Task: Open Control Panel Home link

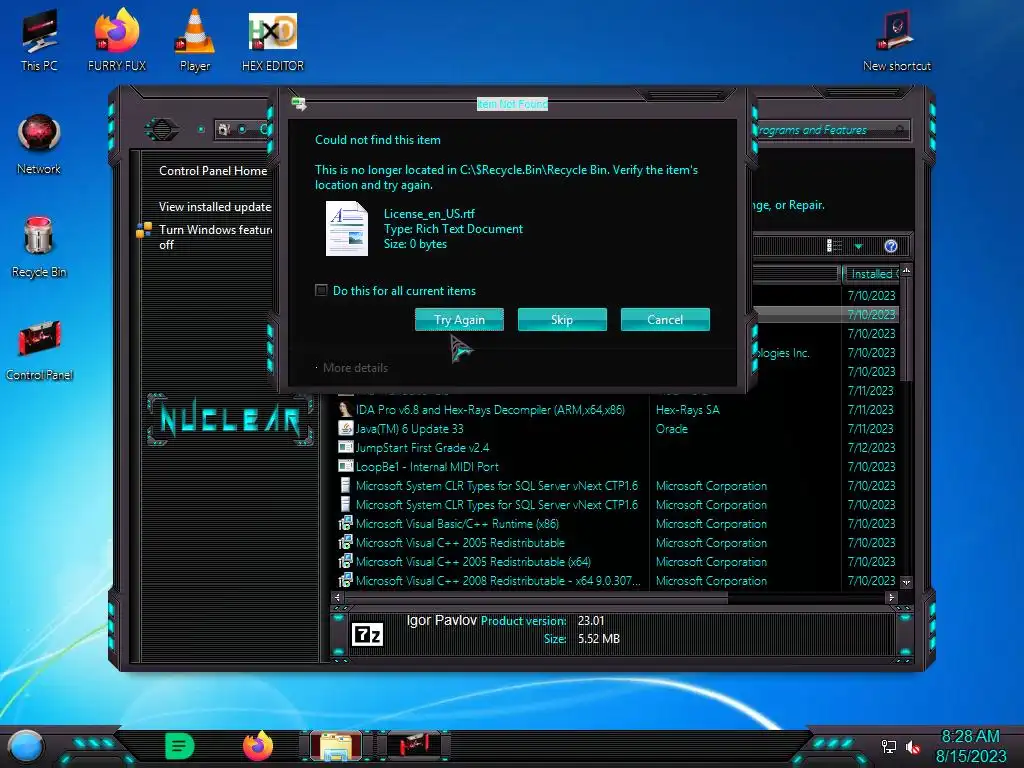Action: [x=213, y=170]
